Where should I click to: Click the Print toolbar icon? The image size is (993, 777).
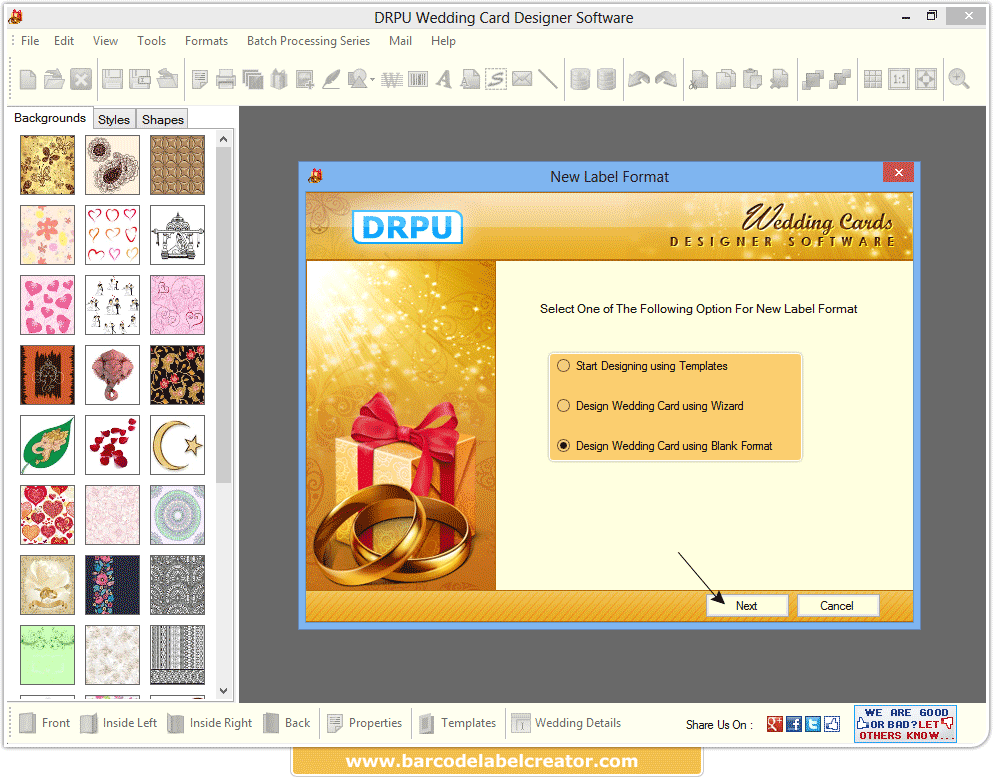coord(225,79)
